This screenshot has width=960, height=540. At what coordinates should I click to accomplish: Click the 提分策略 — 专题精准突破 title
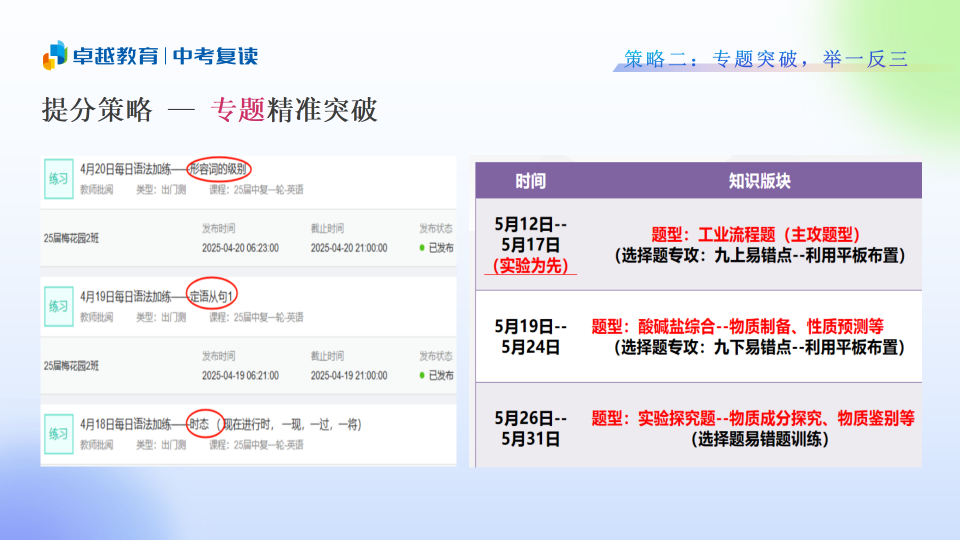pyautogui.click(x=209, y=110)
